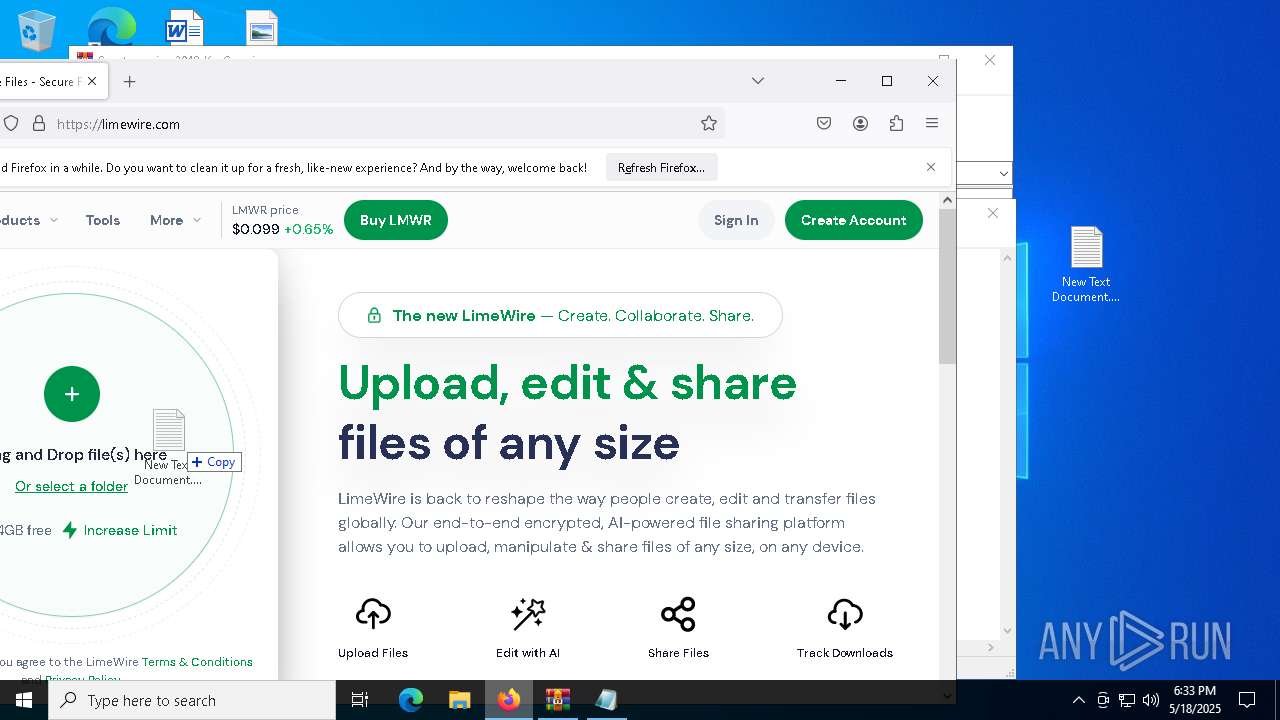
Task: Expand the More menu
Action: click(x=175, y=220)
